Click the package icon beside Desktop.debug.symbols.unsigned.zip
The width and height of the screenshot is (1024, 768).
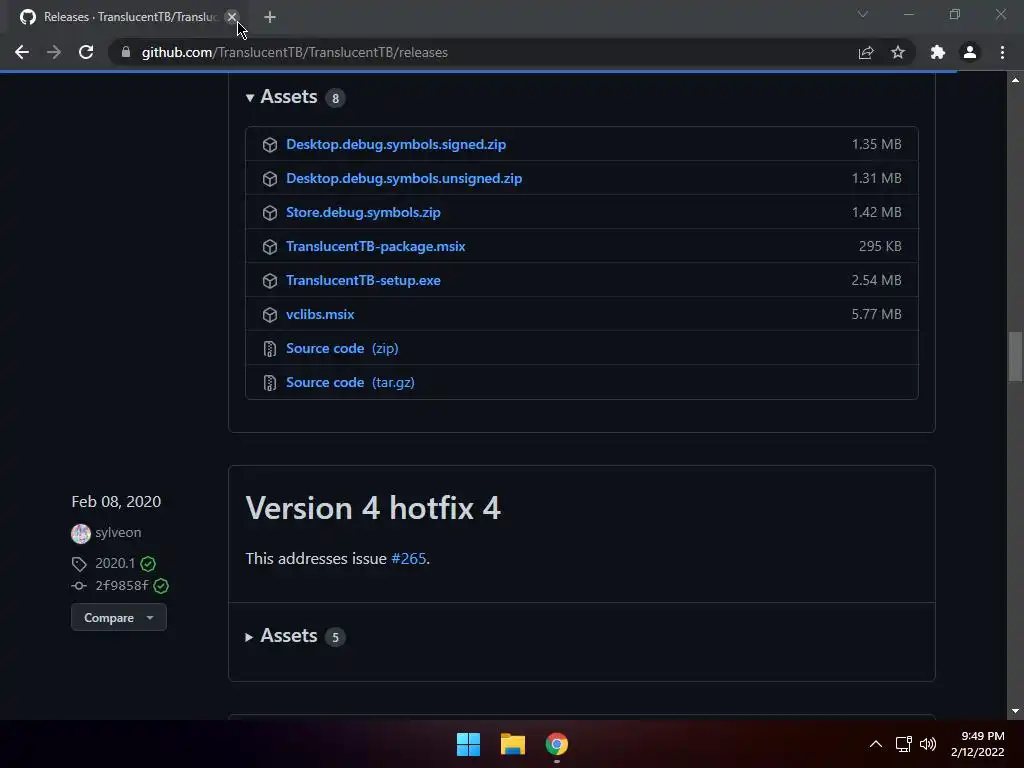[270, 179]
